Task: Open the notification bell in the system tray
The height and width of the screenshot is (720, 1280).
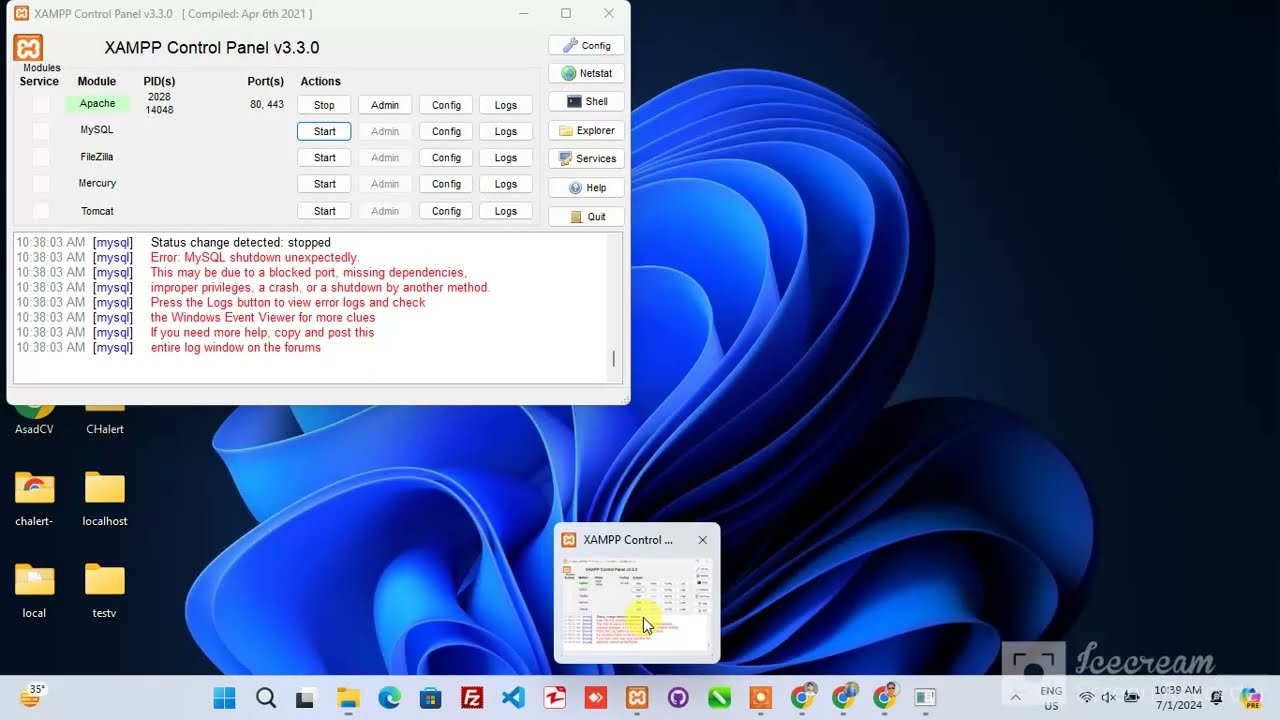Action: tap(1217, 697)
